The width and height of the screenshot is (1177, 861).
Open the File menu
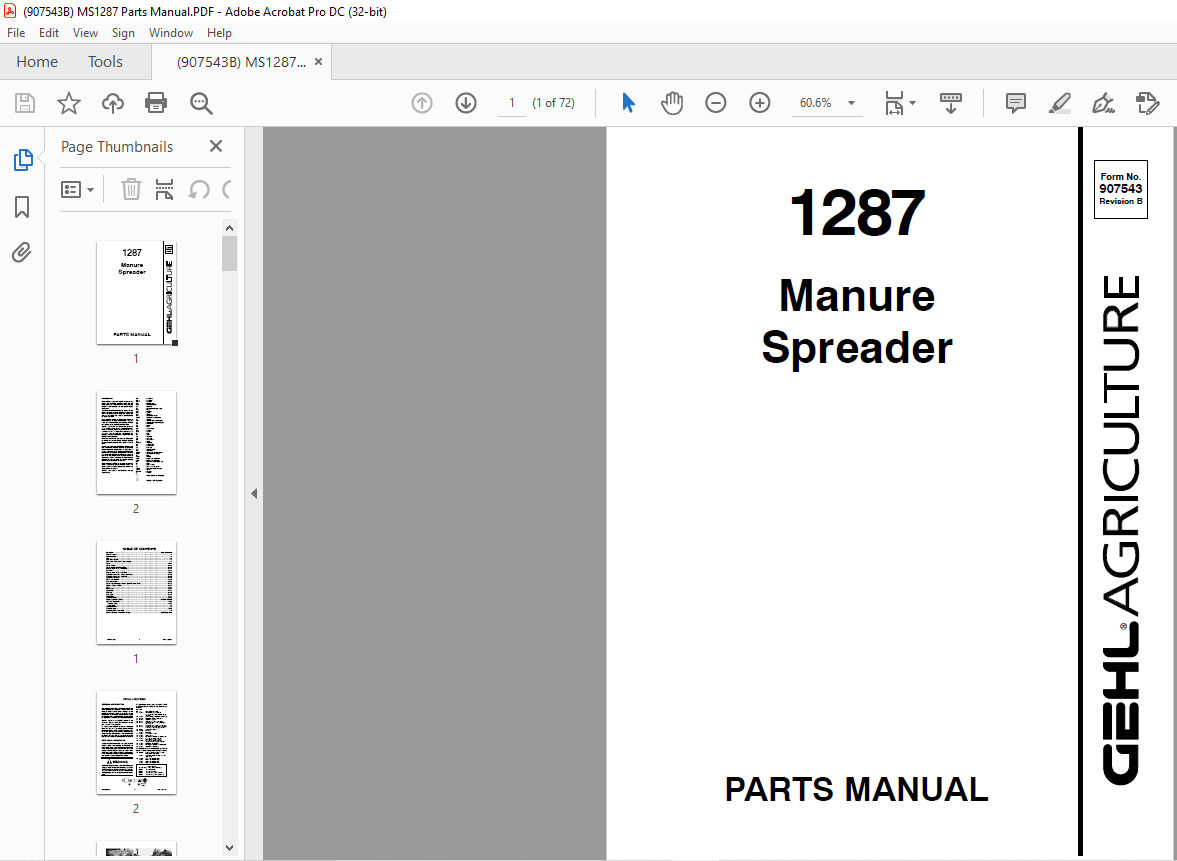16,33
